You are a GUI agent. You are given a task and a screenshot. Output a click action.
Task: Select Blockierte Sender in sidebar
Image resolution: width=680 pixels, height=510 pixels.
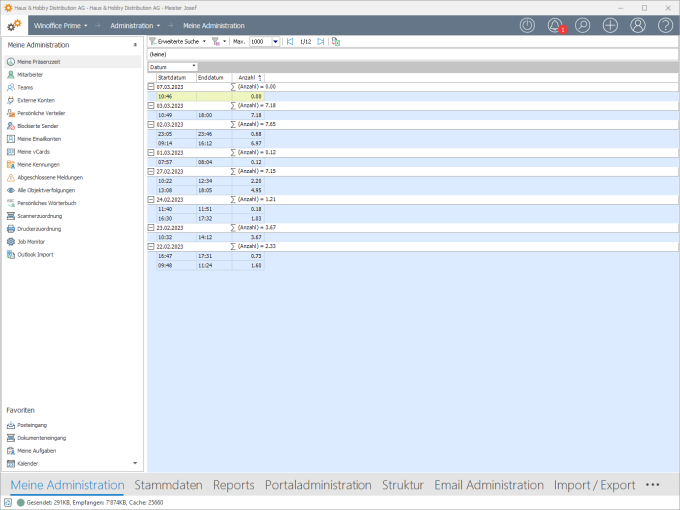(38, 126)
